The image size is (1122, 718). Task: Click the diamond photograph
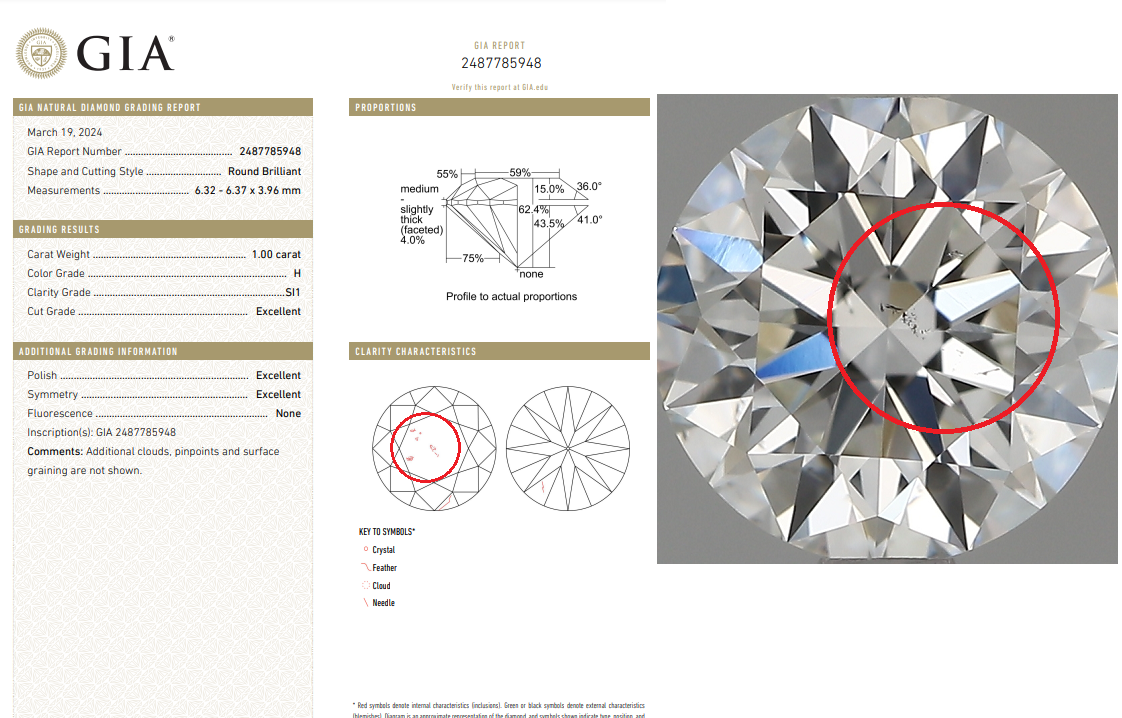click(887, 329)
